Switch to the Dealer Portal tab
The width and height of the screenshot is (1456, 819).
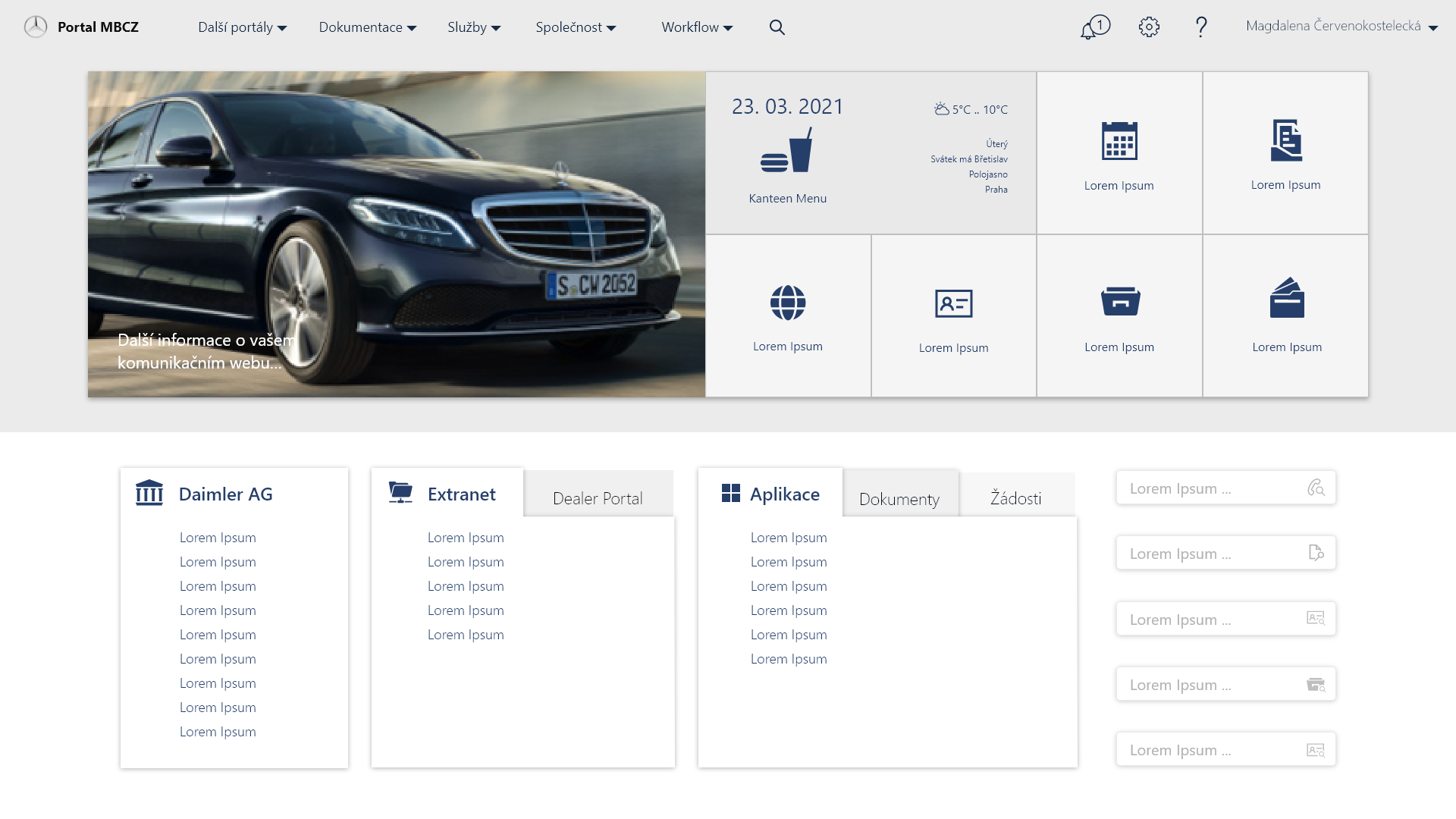[598, 498]
